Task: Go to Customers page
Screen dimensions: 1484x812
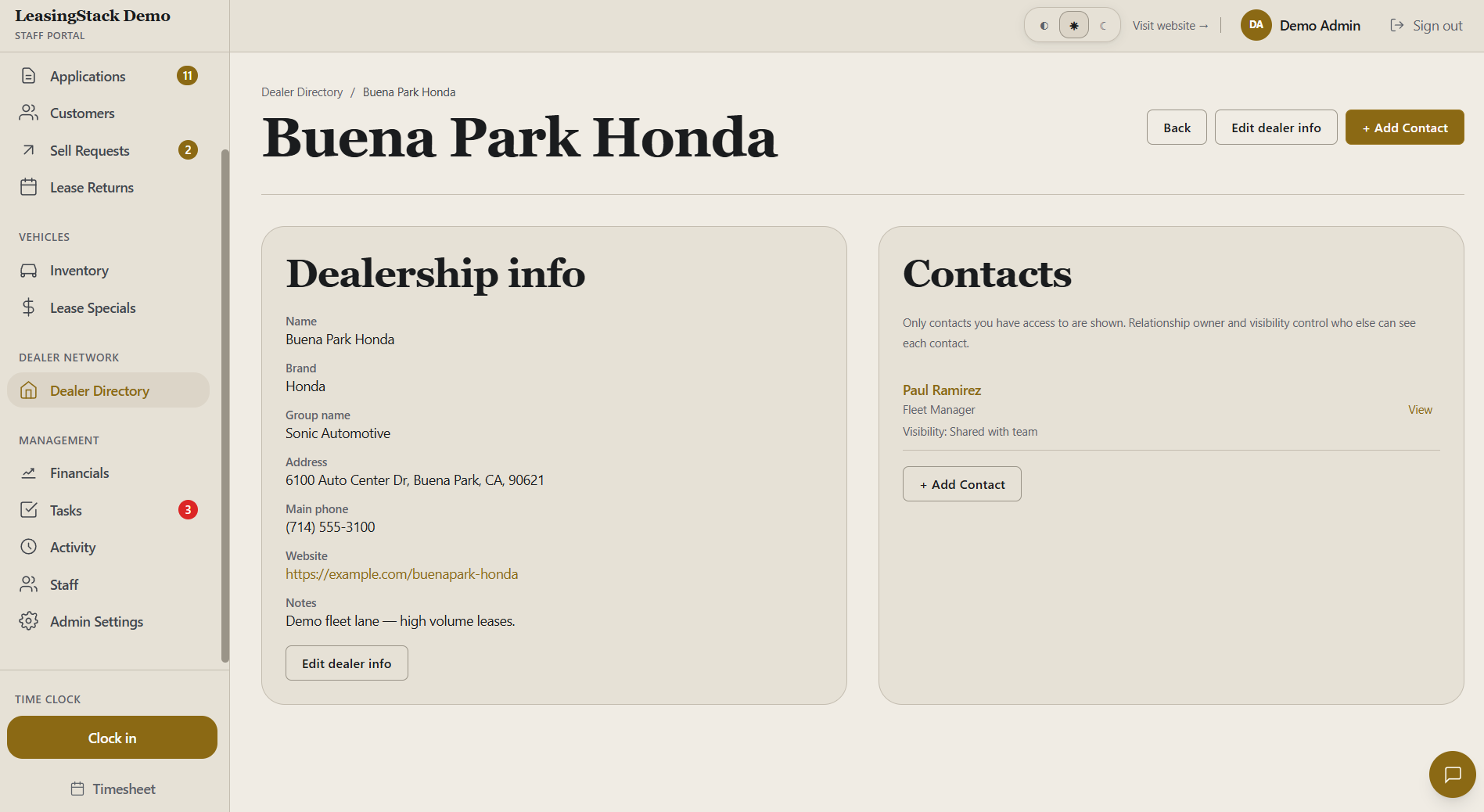Action: point(109,113)
